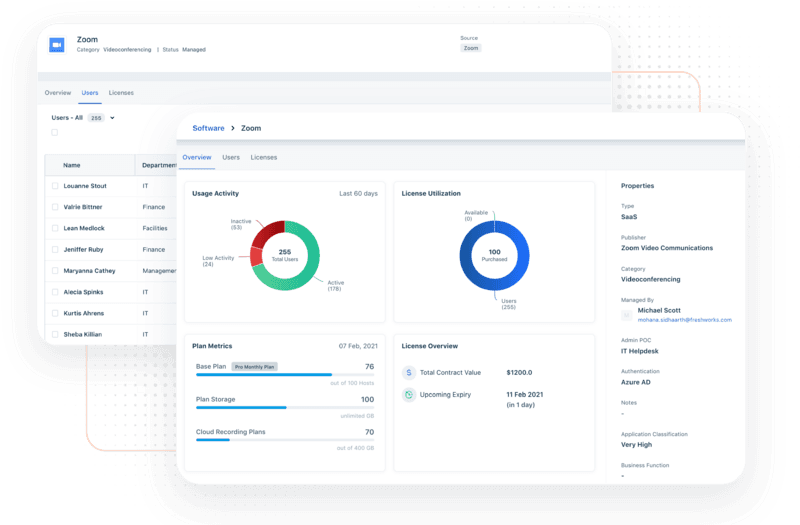The width and height of the screenshot is (800, 525).
Task: Check the box for Maryanna Cathey
Action: 55,271
